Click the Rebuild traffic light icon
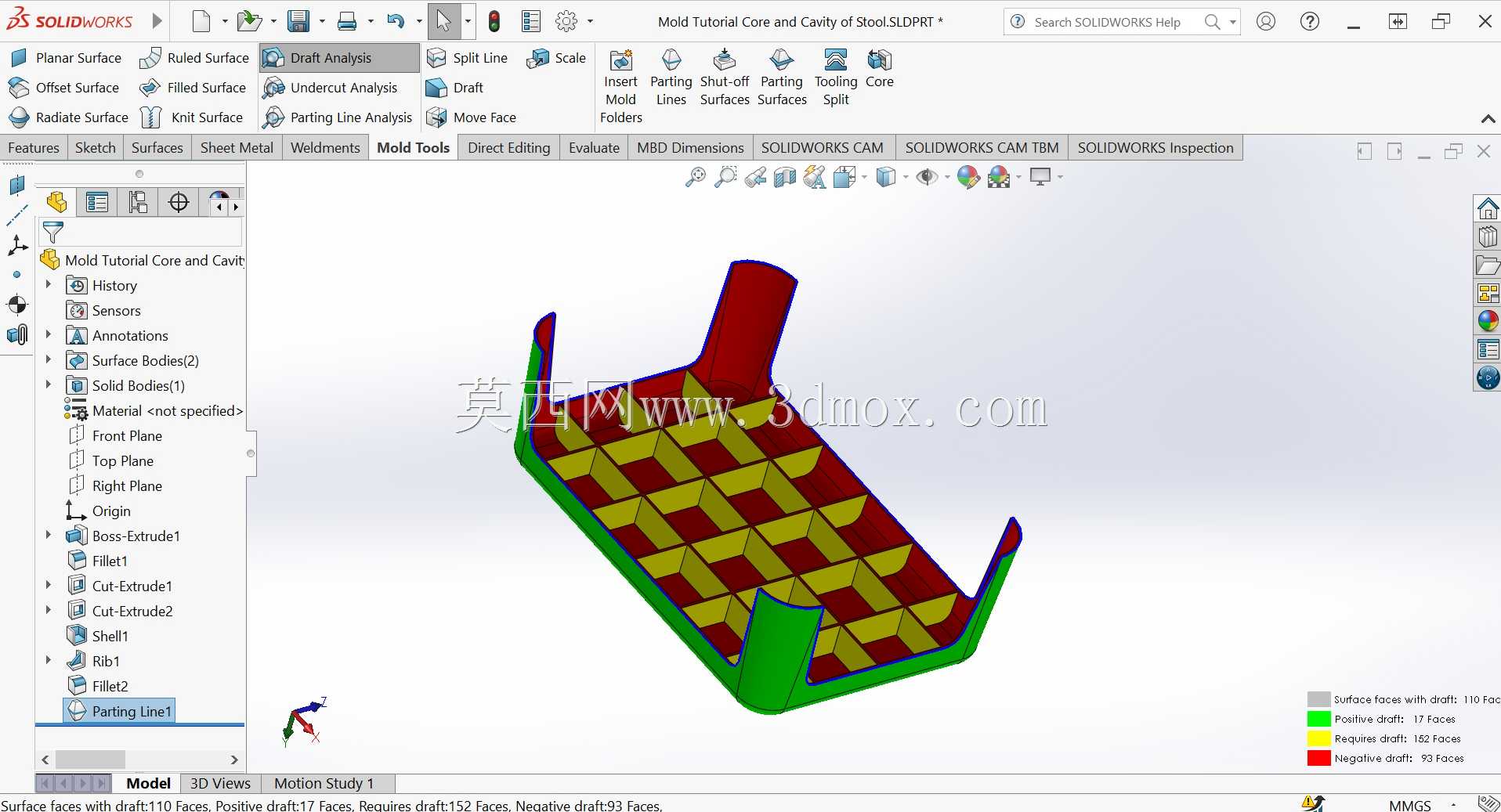The width and height of the screenshot is (1501, 812). [494, 21]
